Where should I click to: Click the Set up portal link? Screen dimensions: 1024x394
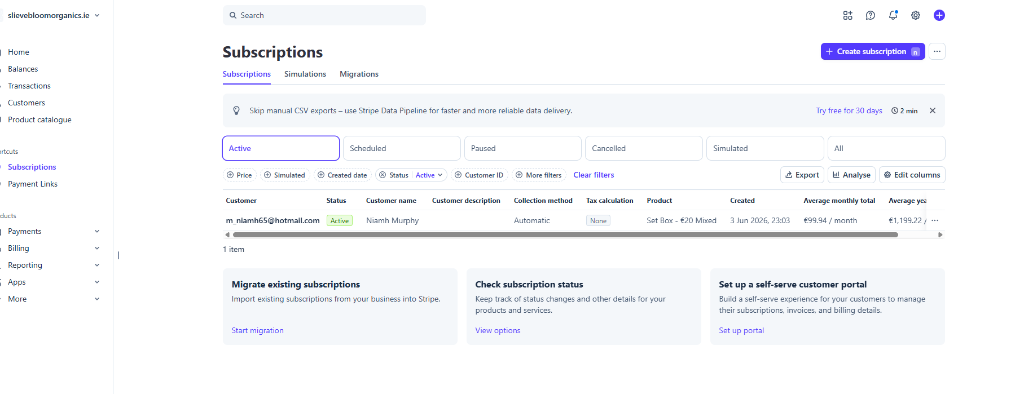(x=741, y=331)
